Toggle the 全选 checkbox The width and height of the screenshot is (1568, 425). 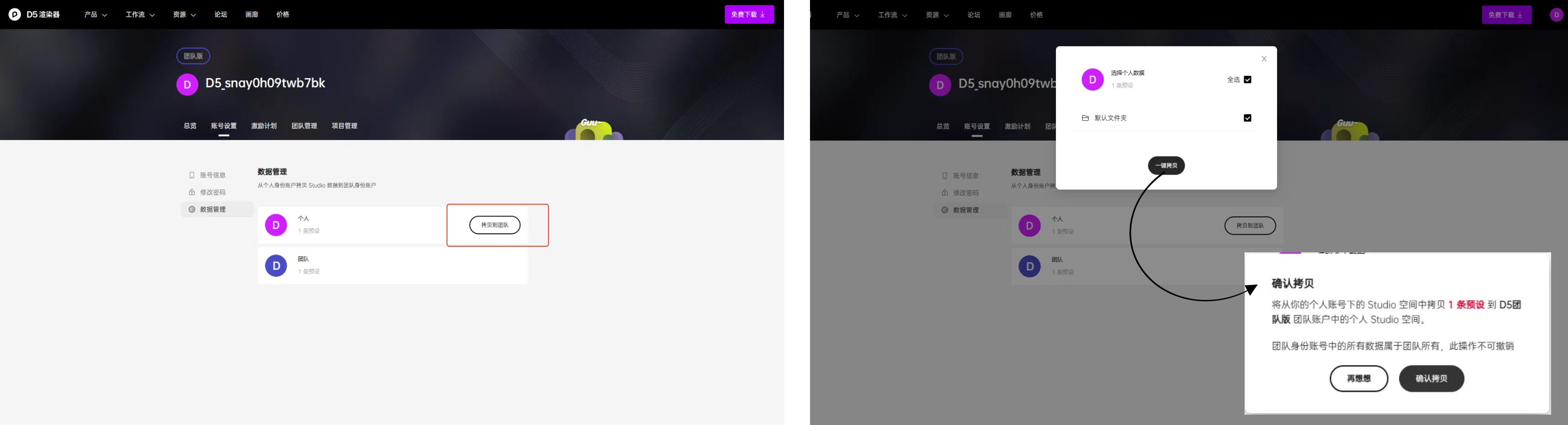tap(1248, 80)
